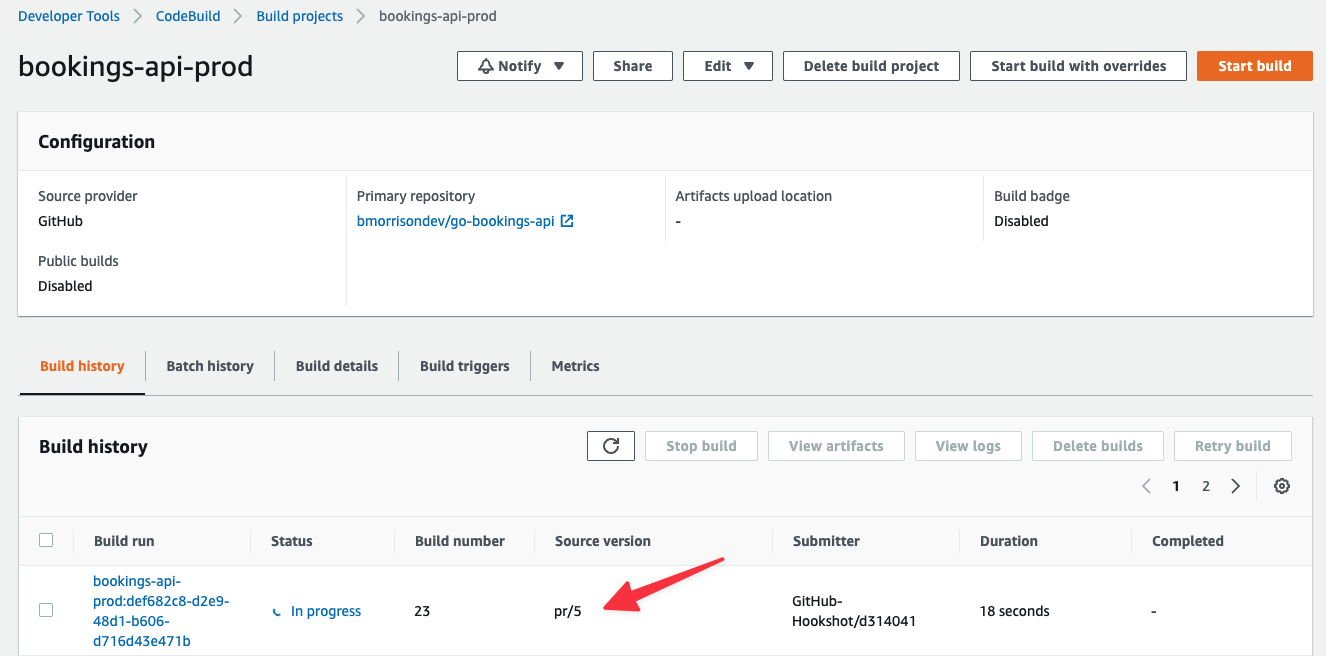Click the In progress status link

326,611
